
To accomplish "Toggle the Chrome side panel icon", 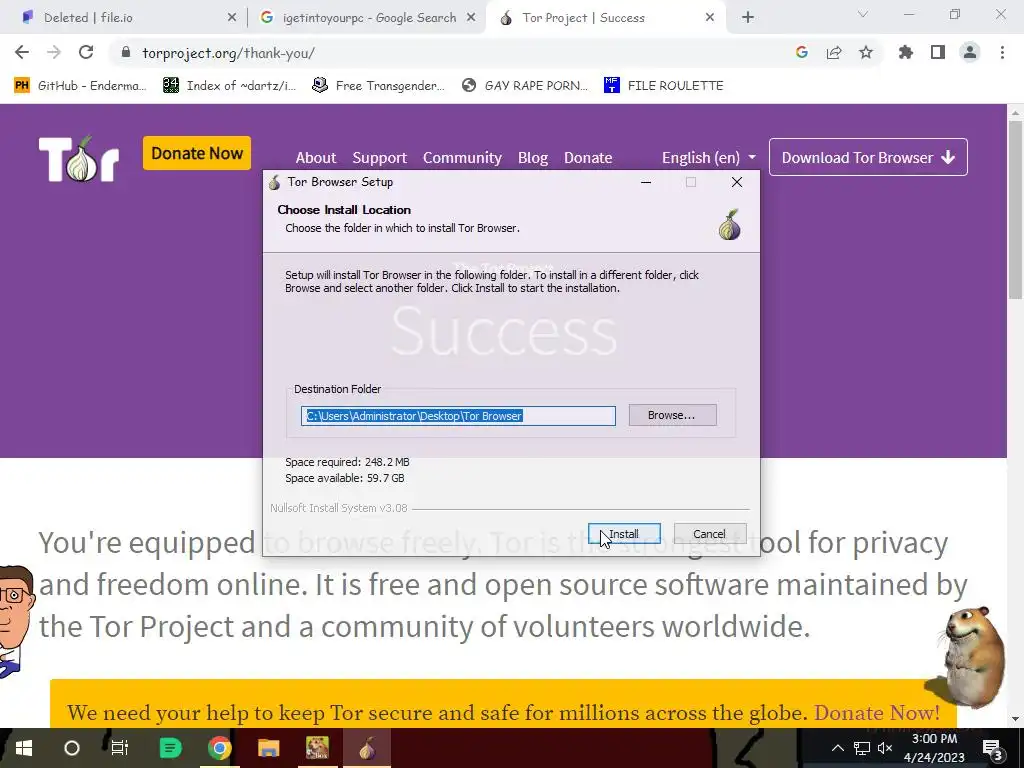I will pos(938,53).
